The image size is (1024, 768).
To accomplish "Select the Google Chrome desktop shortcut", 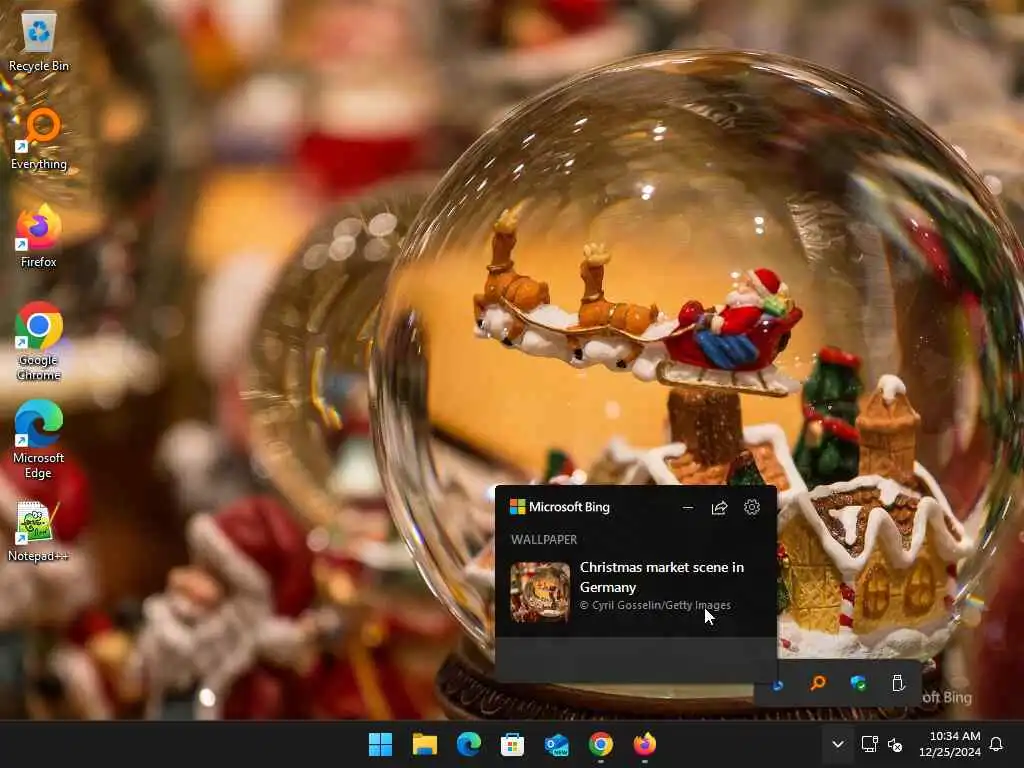I will [39, 341].
